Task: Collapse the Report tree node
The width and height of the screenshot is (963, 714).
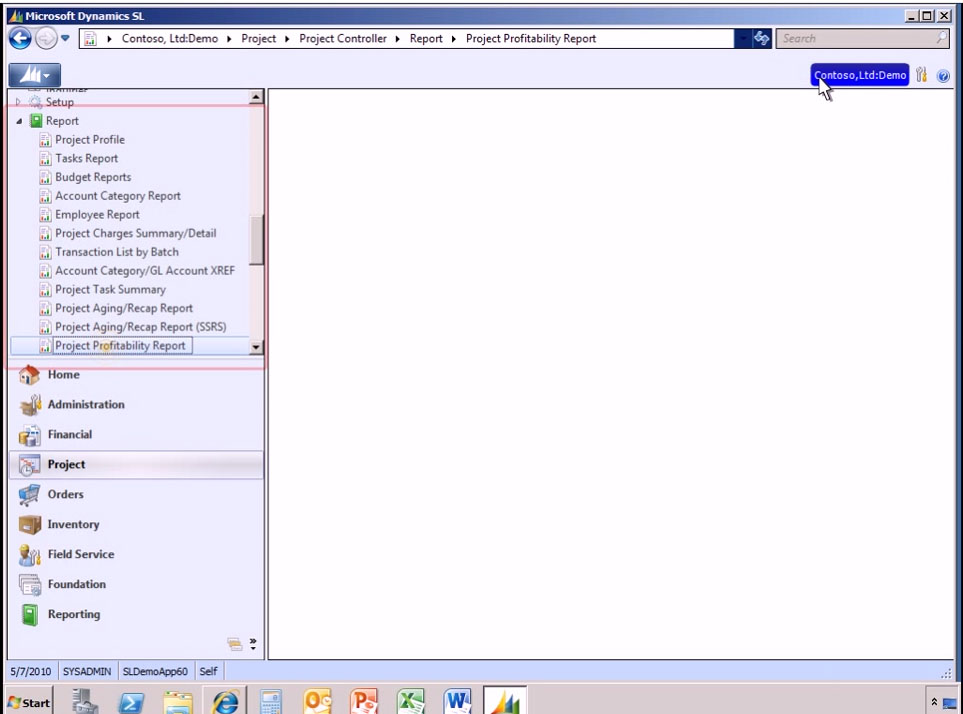Action: (19, 121)
